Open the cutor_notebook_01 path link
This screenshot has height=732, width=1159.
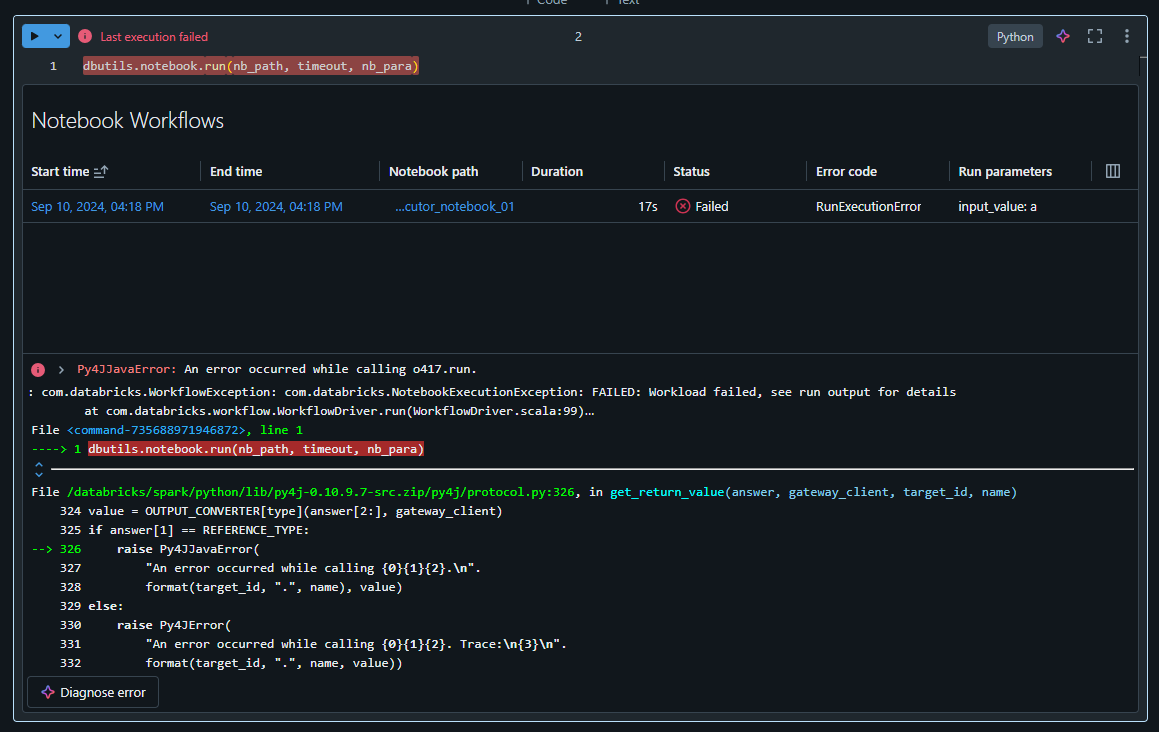coord(455,206)
